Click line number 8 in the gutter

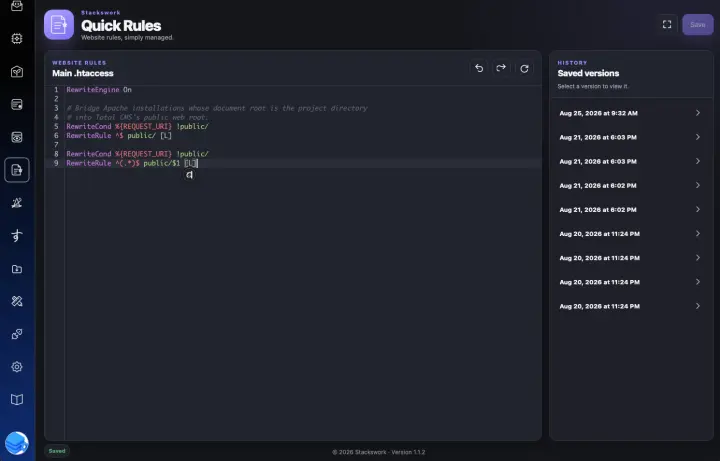point(56,154)
